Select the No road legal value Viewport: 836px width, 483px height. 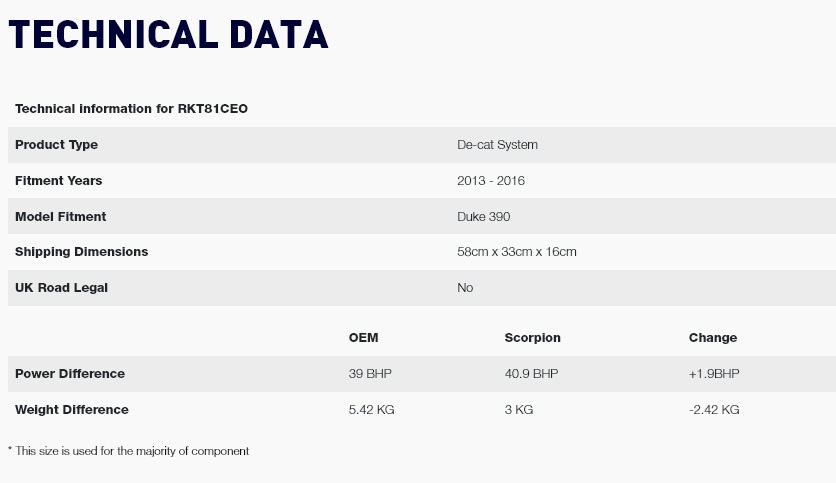click(465, 288)
